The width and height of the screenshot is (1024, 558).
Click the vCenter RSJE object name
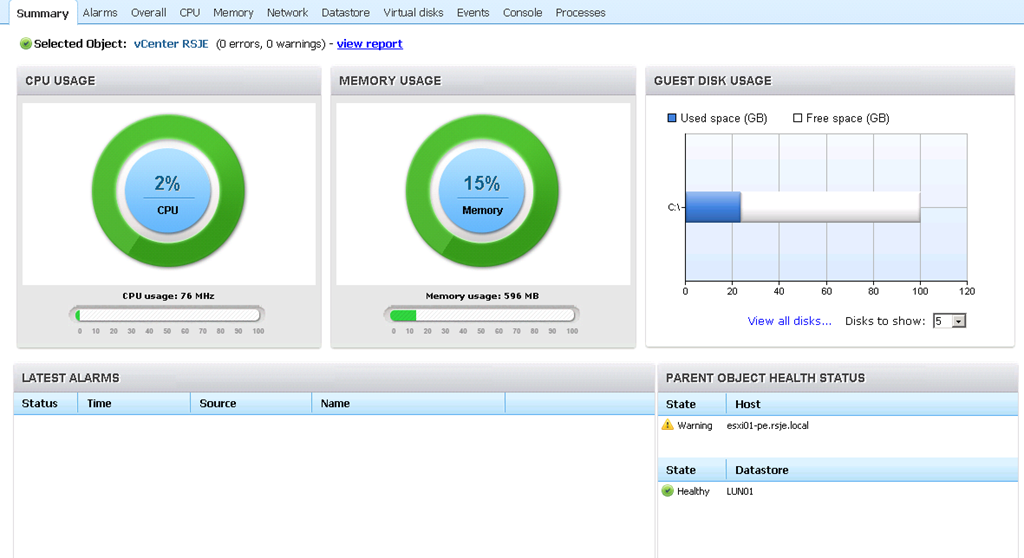tap(170, 44)
